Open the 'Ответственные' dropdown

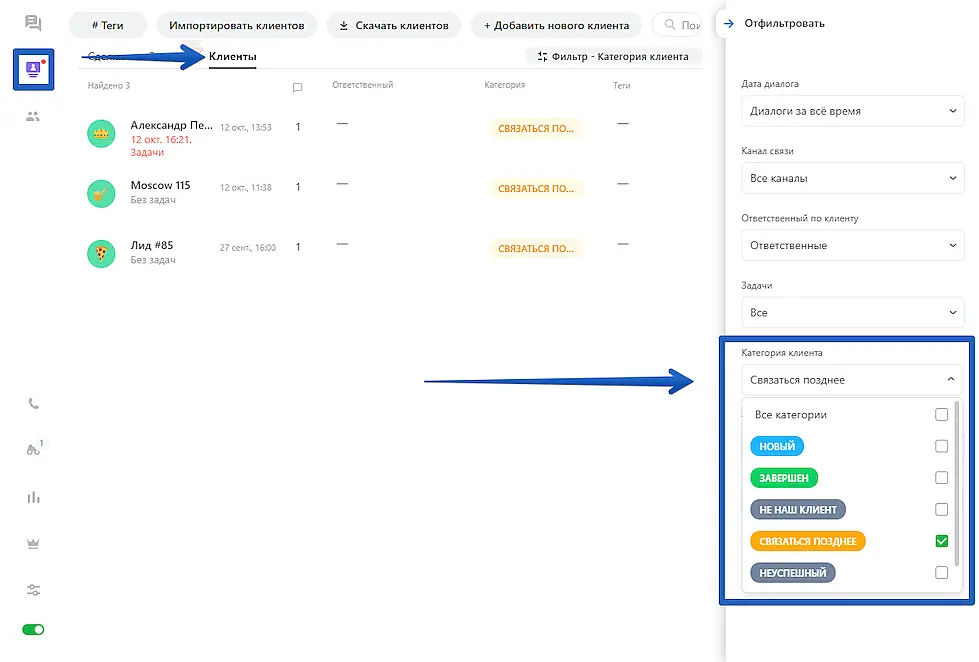pyautogui.click(x=852, y=245)
